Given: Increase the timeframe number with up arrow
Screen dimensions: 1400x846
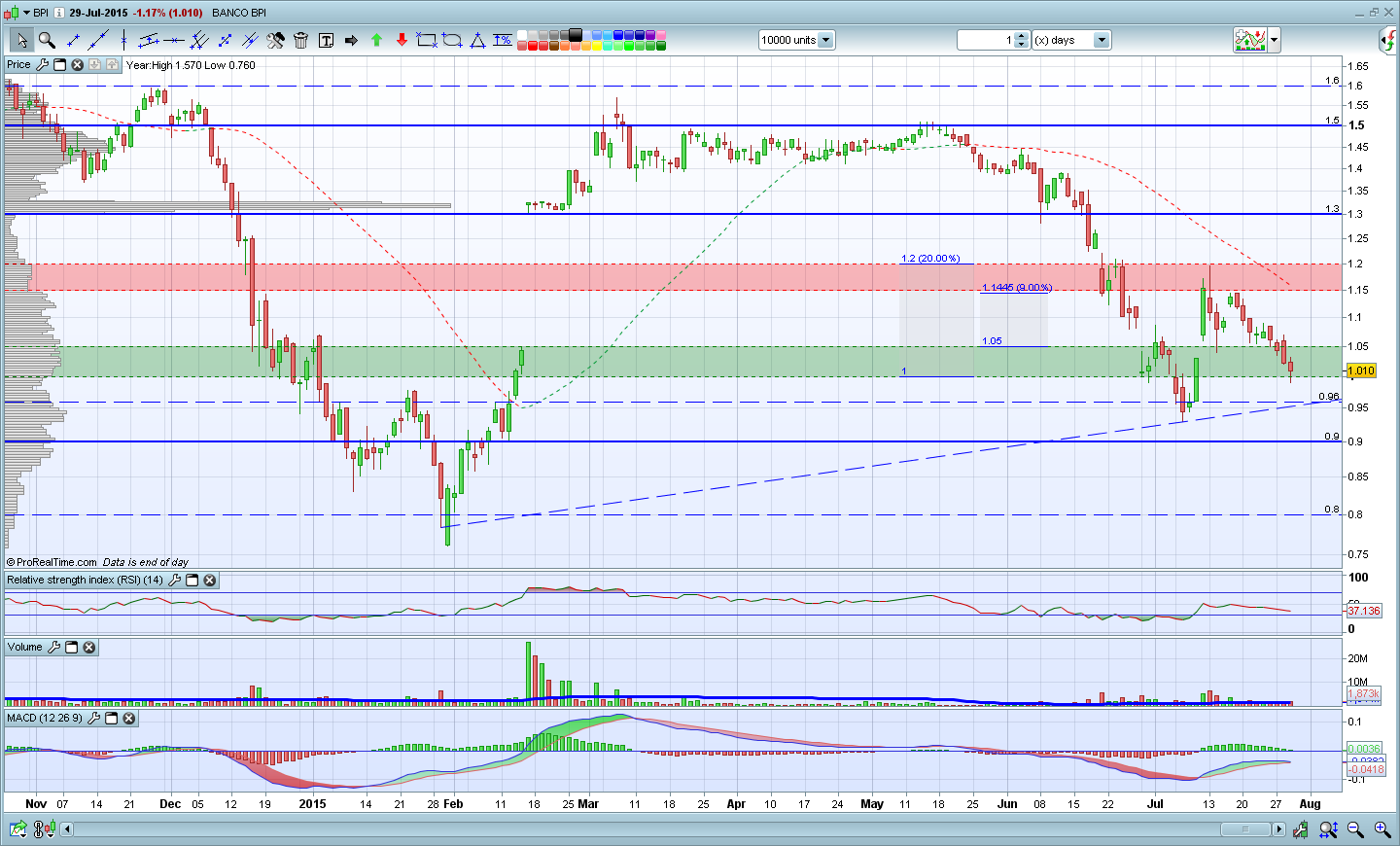Looking at the screenshot, I should [x=1022, y=36].
